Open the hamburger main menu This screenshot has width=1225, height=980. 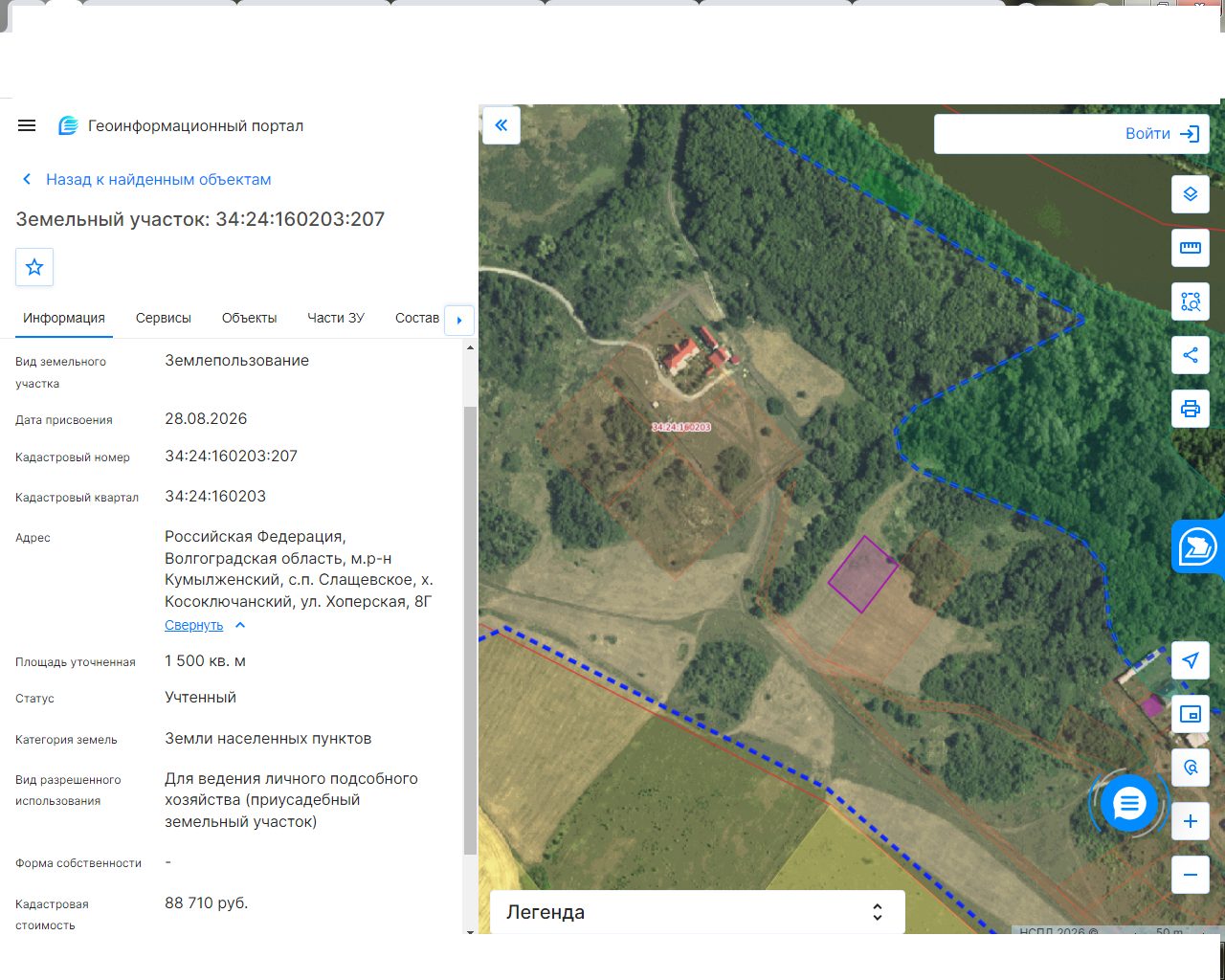(x=27, y=125)
